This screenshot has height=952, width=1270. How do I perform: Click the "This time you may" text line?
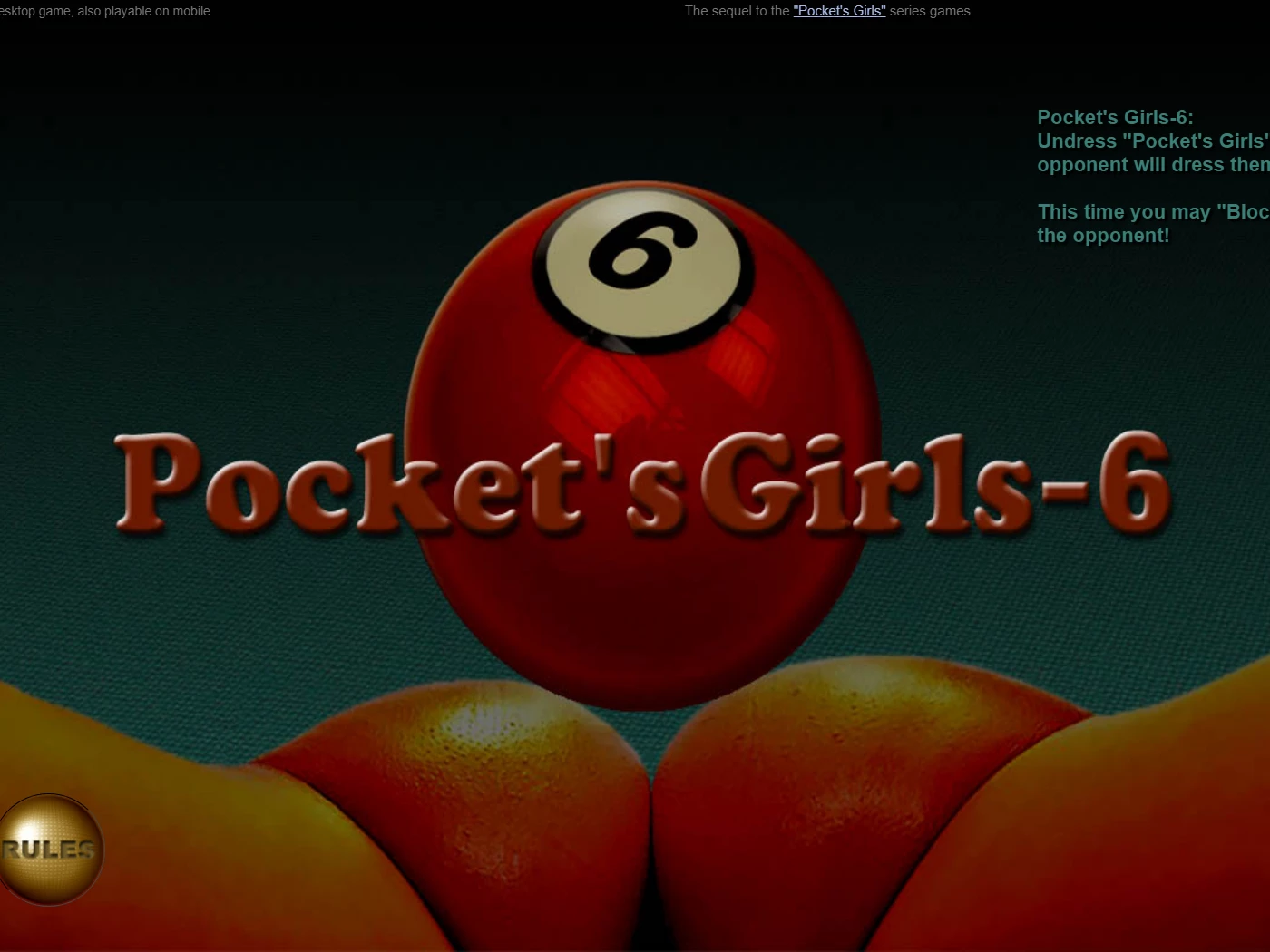coord(1150,211)
